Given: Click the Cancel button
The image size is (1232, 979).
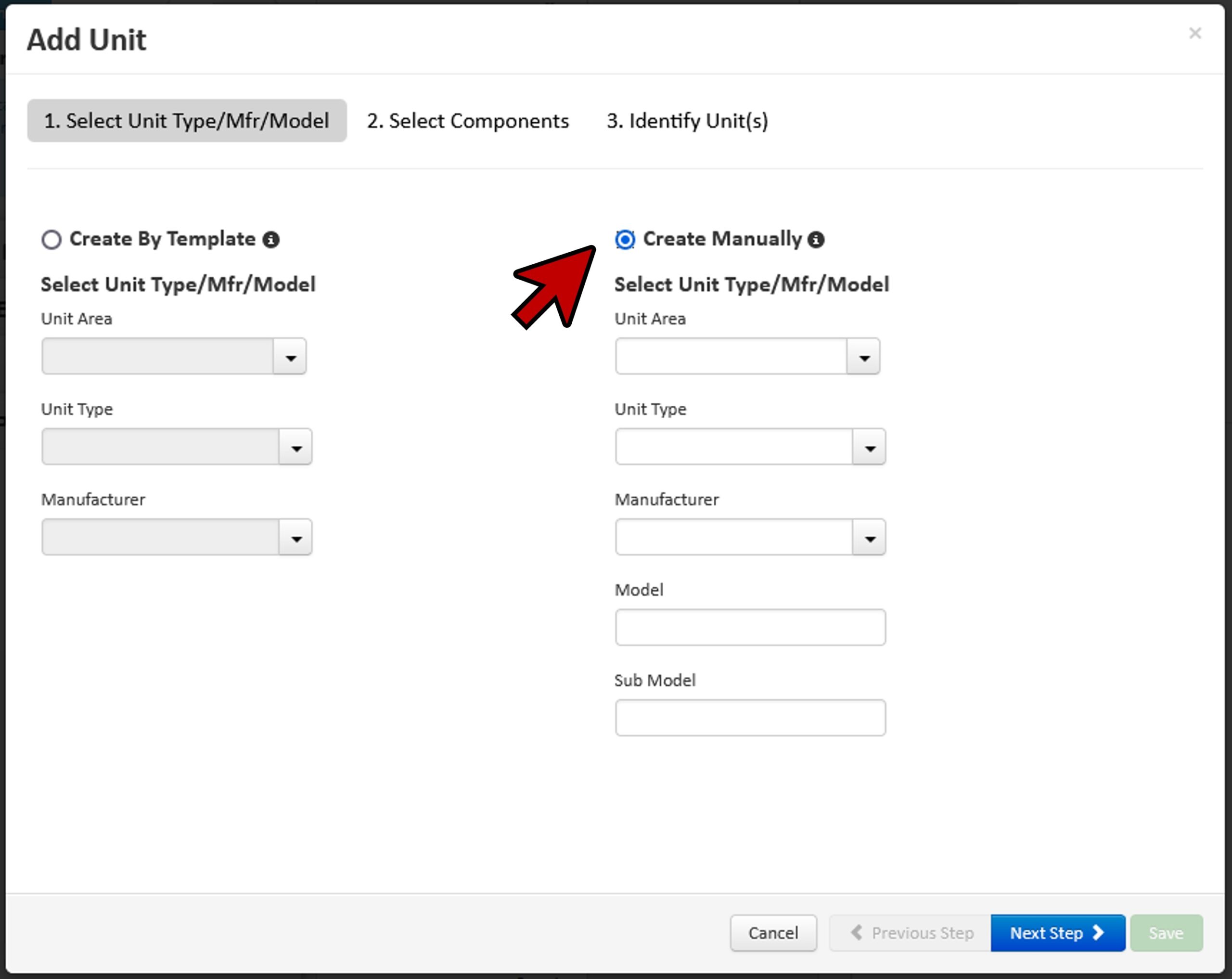Looking at the screenshot, I should pos(773,933).
